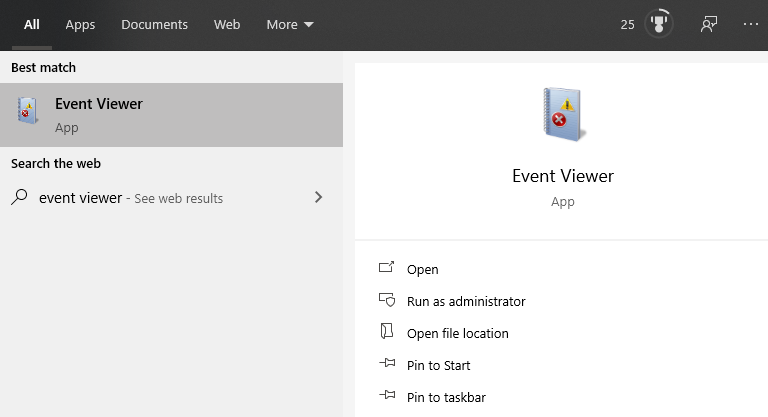This screenshot has width=768, height=417.
Task: Click the magnifier icon beside event viewer
Action: point(19,197)
